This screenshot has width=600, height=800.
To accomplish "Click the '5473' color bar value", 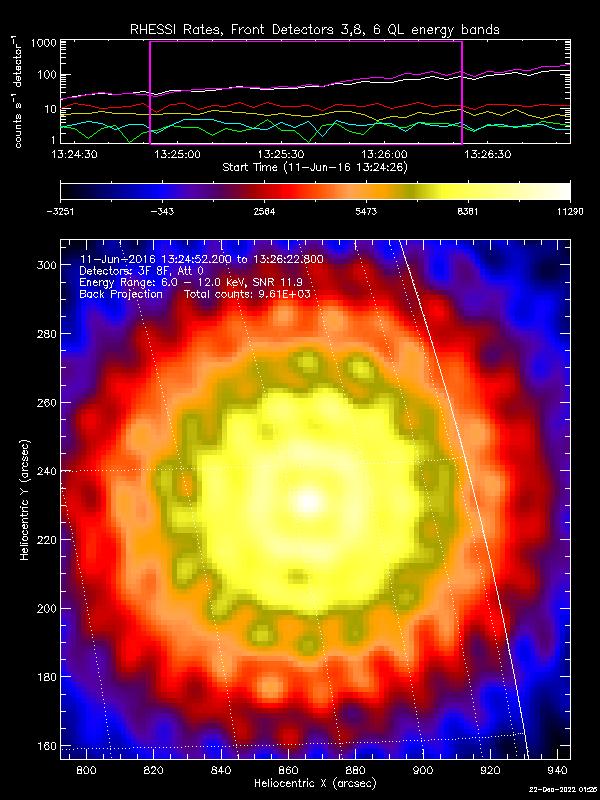I will [366, 212].
